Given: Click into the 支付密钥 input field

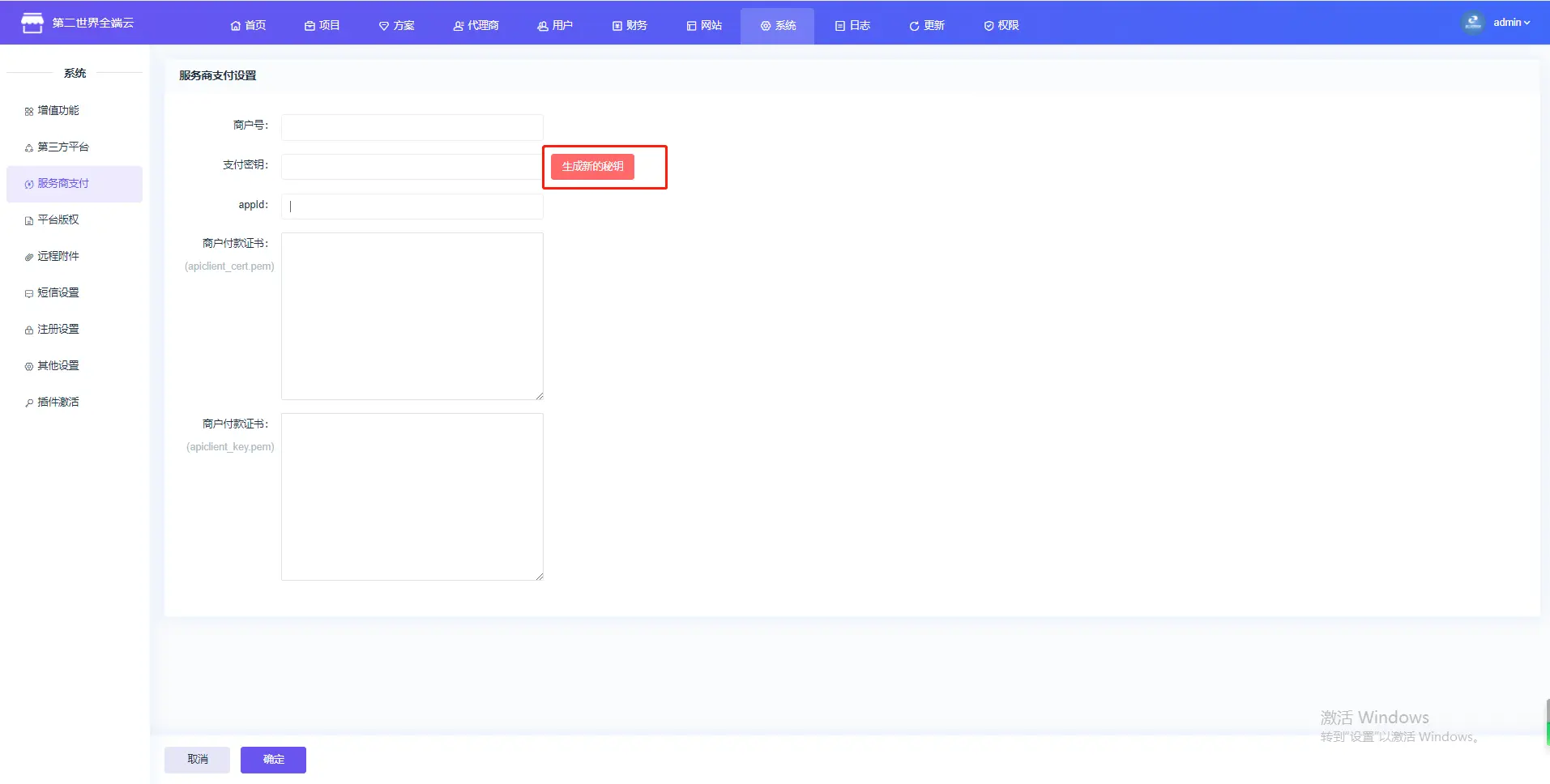Looking at the screenshot, I should [412, 167].
